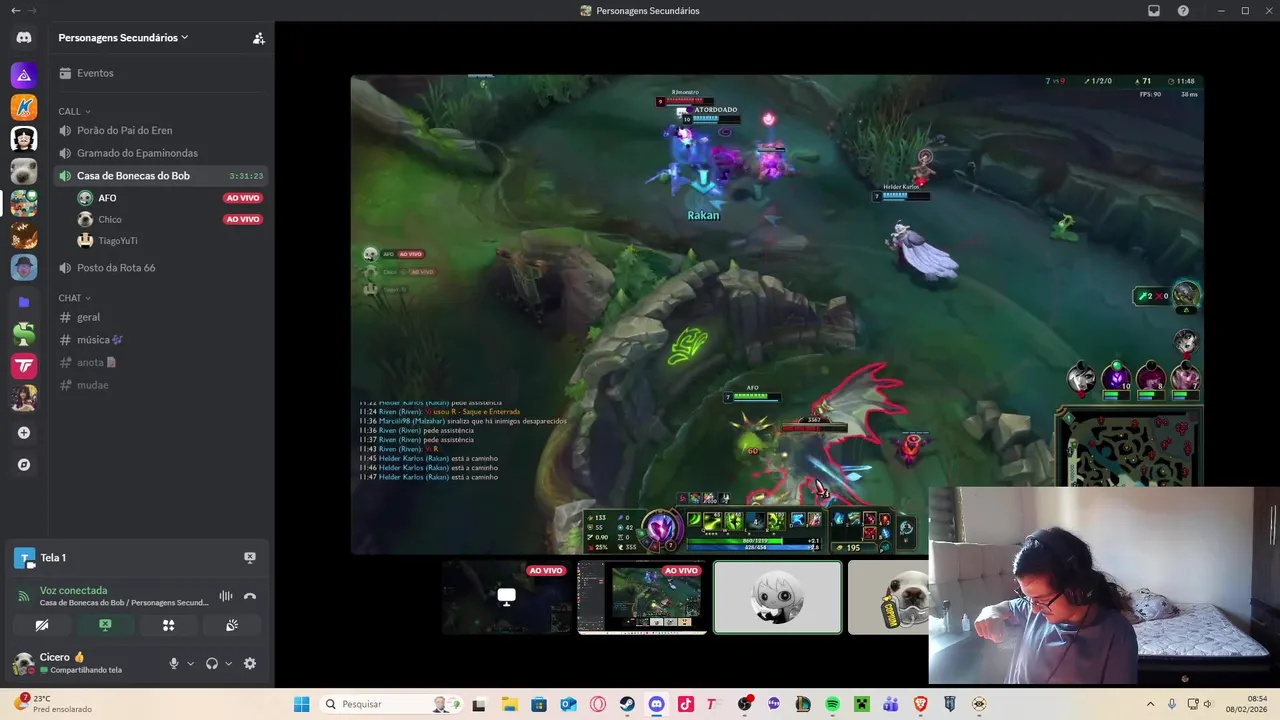
Task: Join Posto da Rota 66 voice channel
Action: 160,268
